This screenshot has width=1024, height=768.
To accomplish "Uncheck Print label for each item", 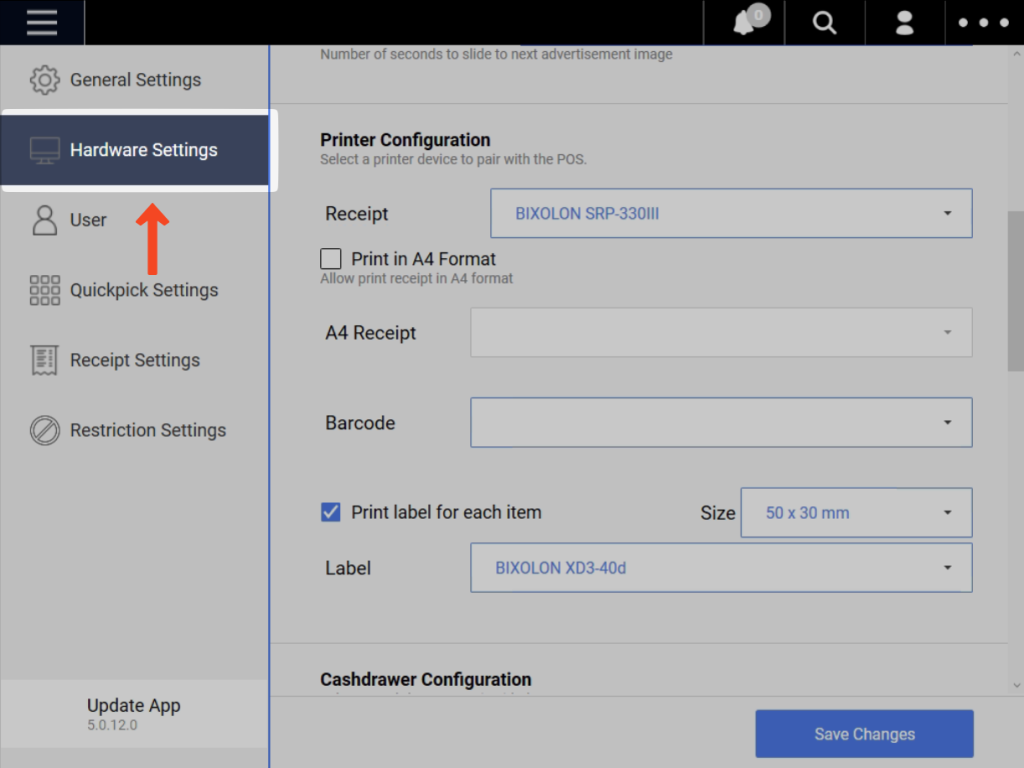I will (331, 512).
